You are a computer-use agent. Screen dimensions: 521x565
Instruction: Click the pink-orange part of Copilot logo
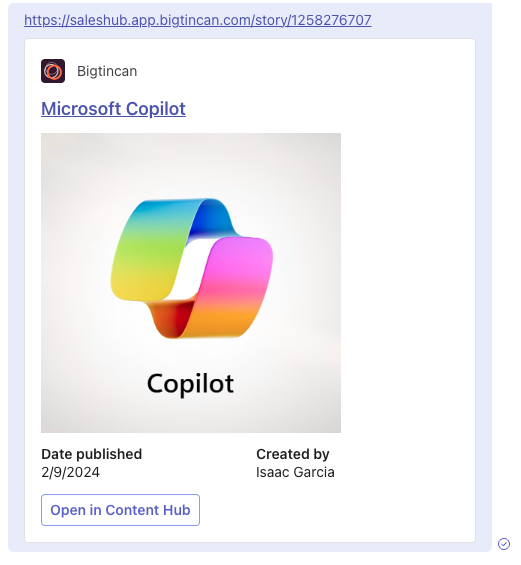click(x=231, y=288)
